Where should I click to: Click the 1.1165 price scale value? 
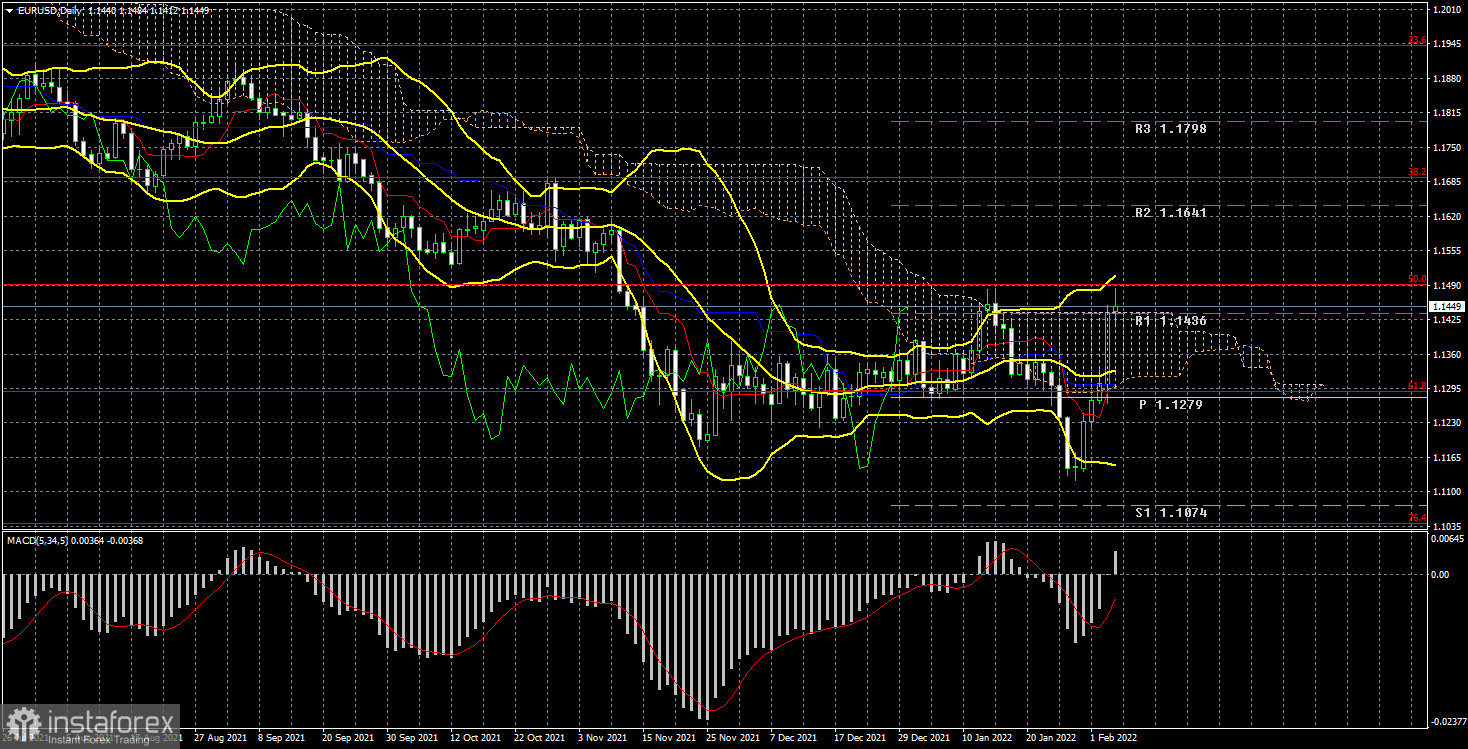[x=1447, y=457]
